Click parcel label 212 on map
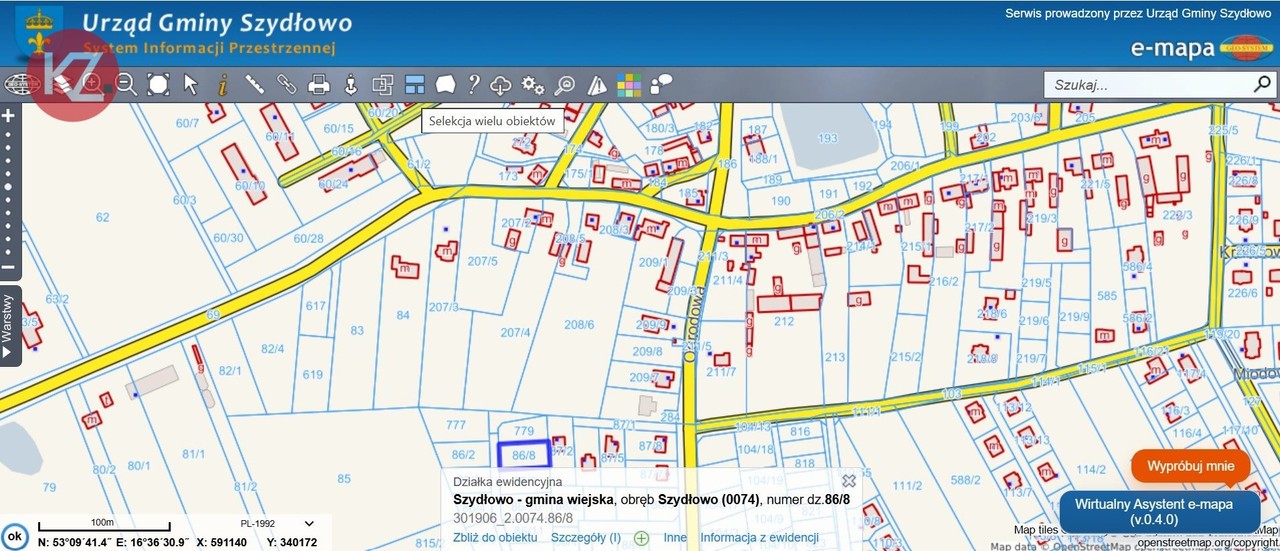 (x=784, y=321)
